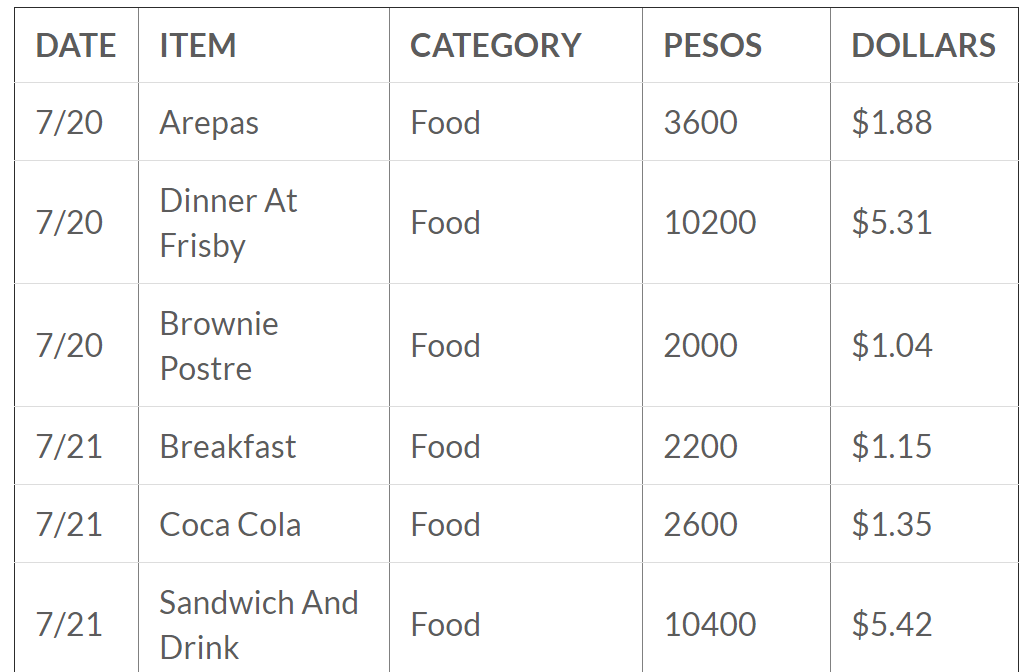Click the $1.04 dollar amount
Image resolution: width=1034 pixels, height=672 pixels.
coord(891,346)
